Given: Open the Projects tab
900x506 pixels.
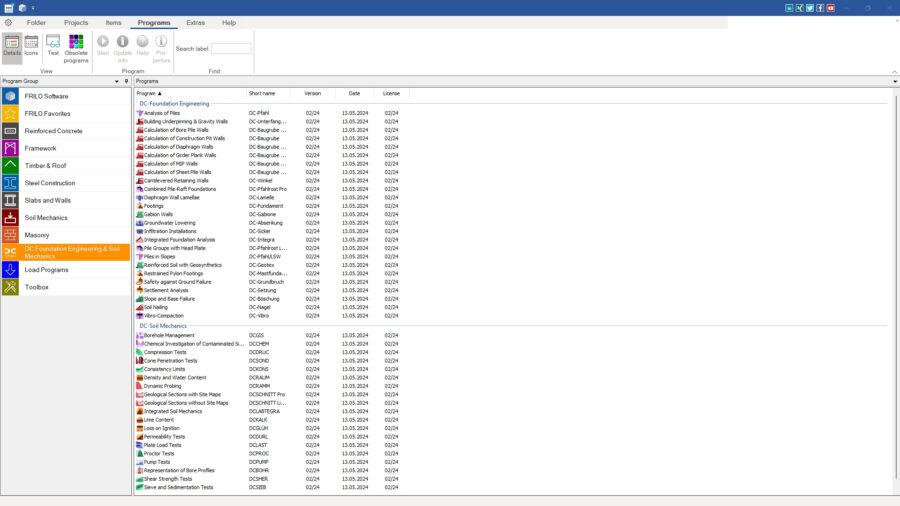Looking at the screenshot, I should coord(76,23).
